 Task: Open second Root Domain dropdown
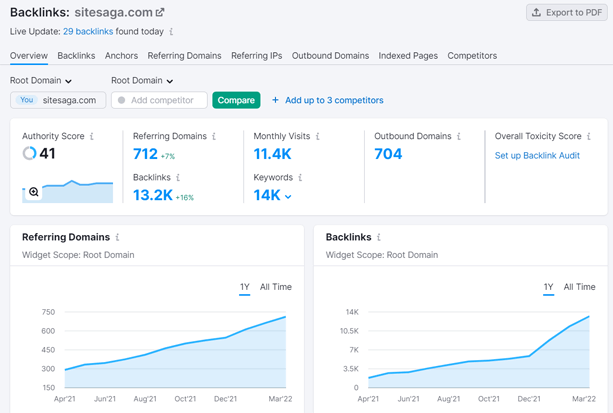[142, 81]
